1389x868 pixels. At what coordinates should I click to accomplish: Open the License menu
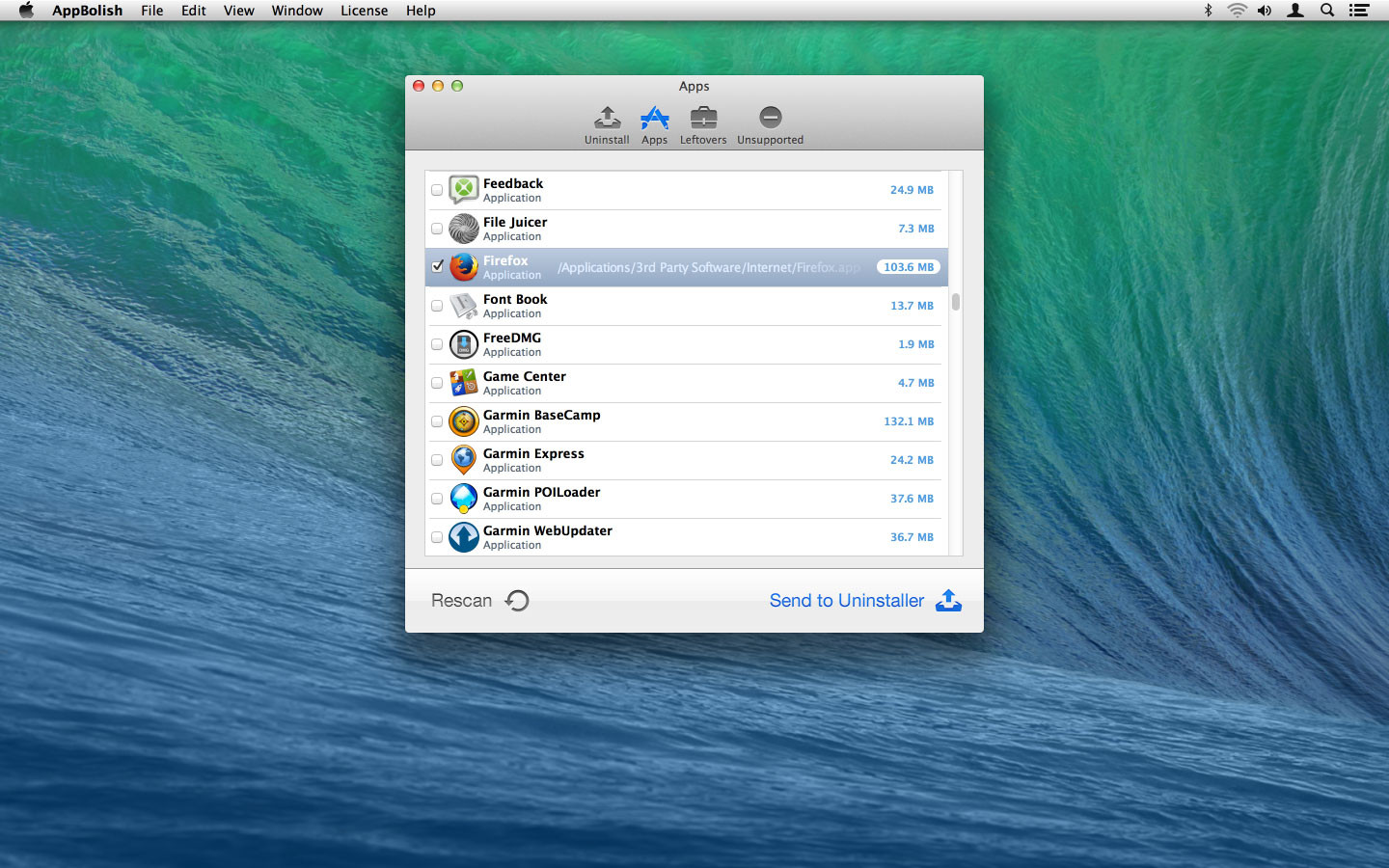pos(364,11)
